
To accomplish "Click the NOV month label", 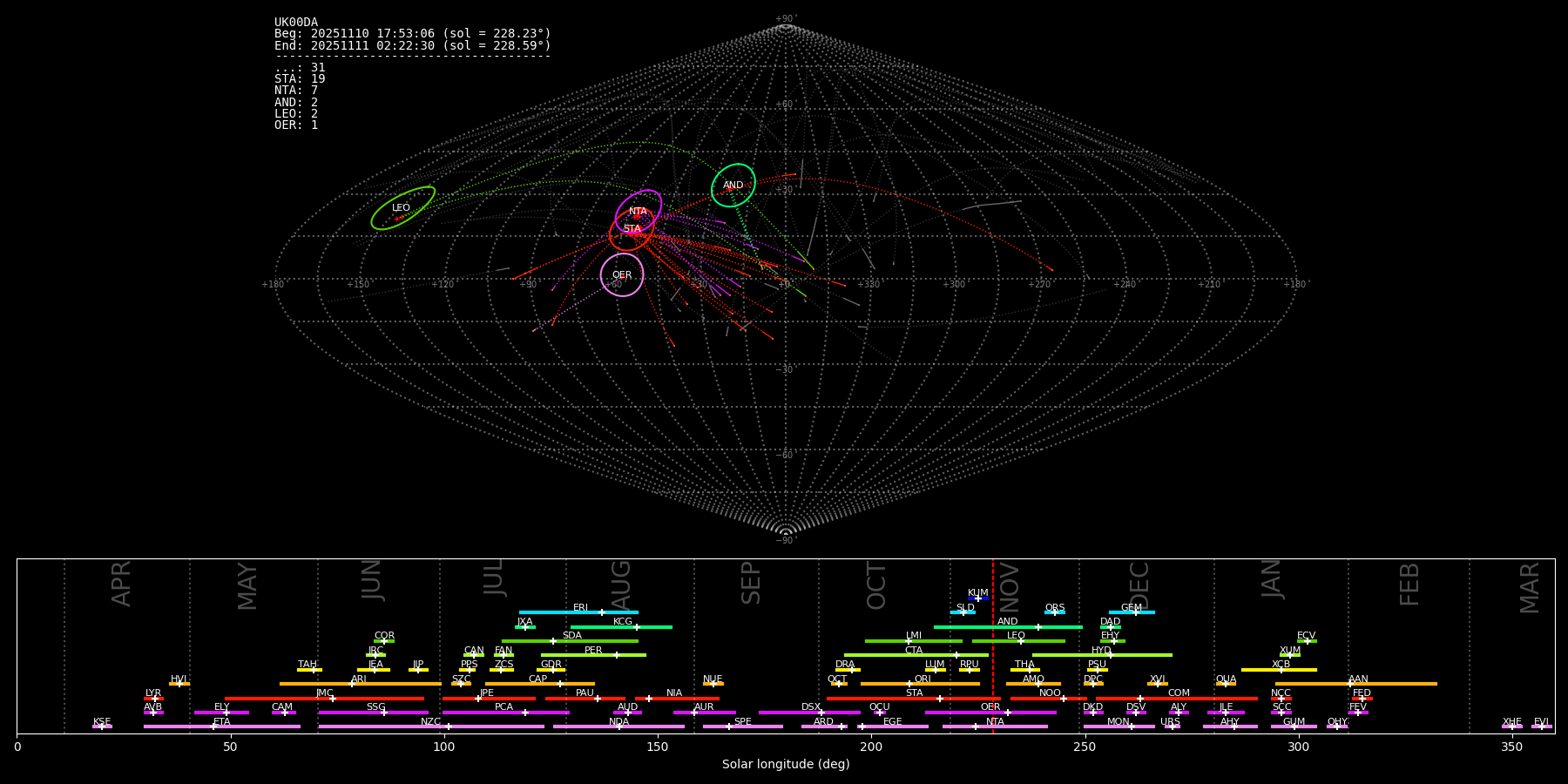I will 1009,586.
